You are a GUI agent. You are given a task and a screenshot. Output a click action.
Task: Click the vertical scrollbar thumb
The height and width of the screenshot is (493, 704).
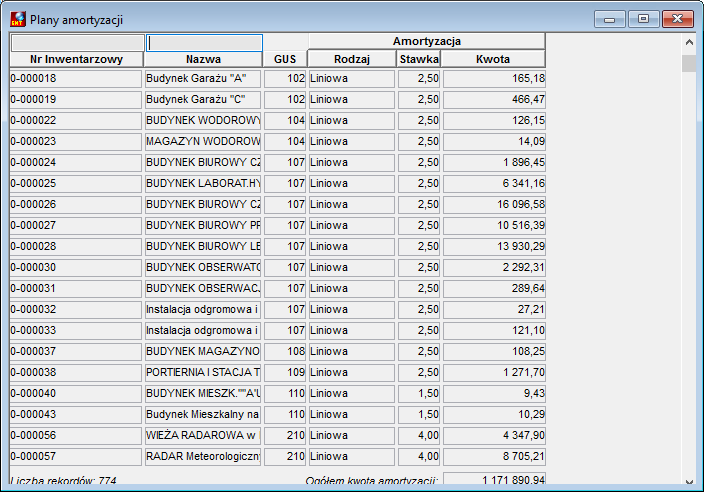click(689, 63)
